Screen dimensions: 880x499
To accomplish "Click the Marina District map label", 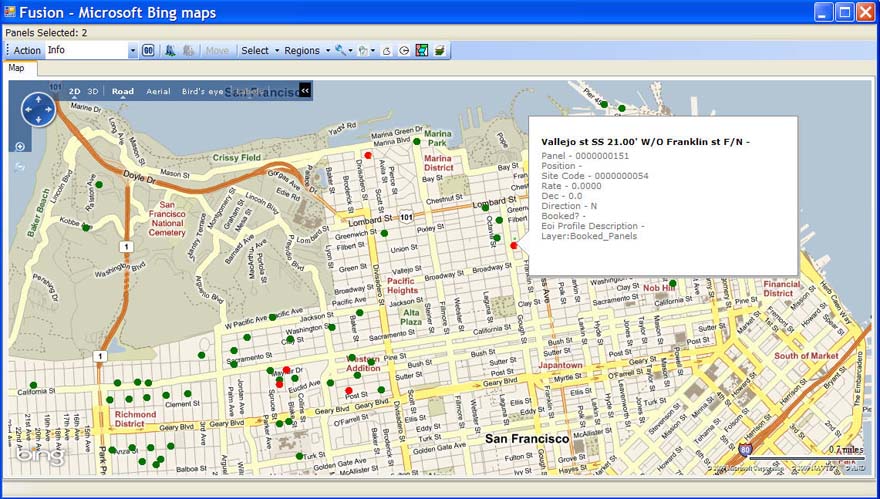I will [438, 163].
